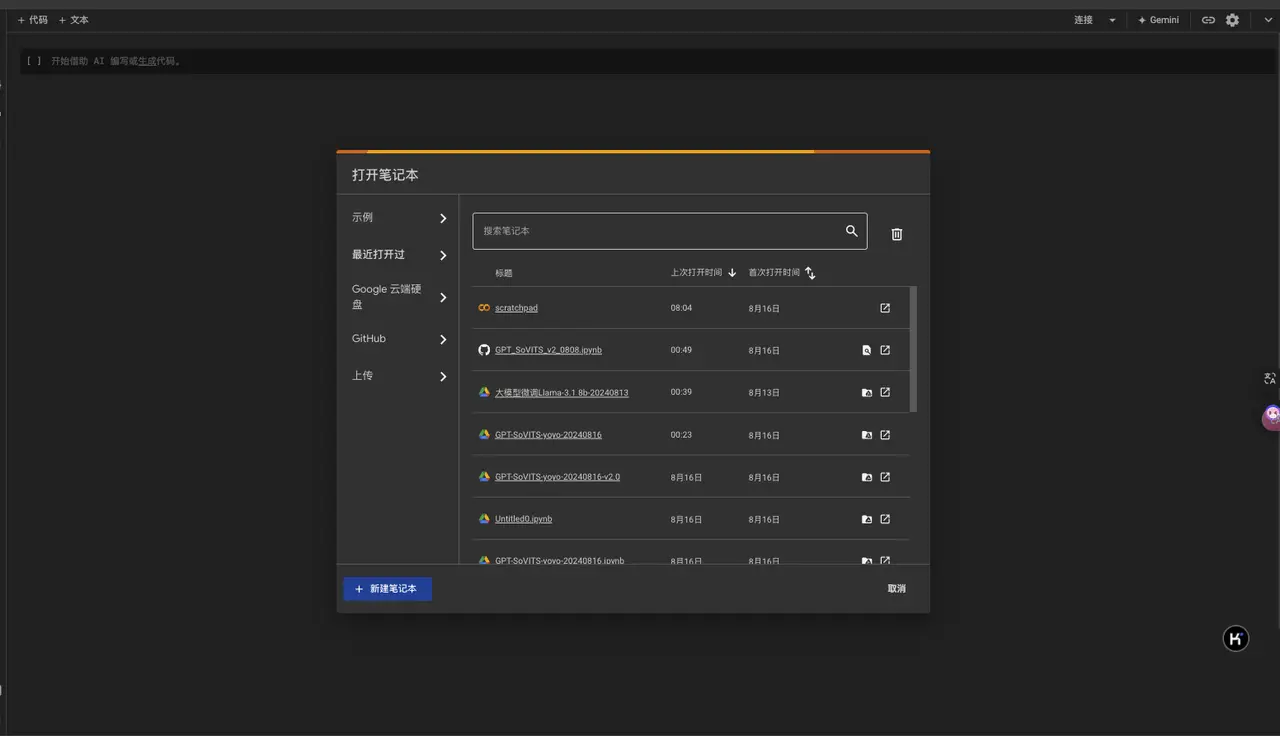The image size is (1280, 736).
Task: Click the Google Drive logo beside Untitled0.ipynb
Action: point(484,519)
